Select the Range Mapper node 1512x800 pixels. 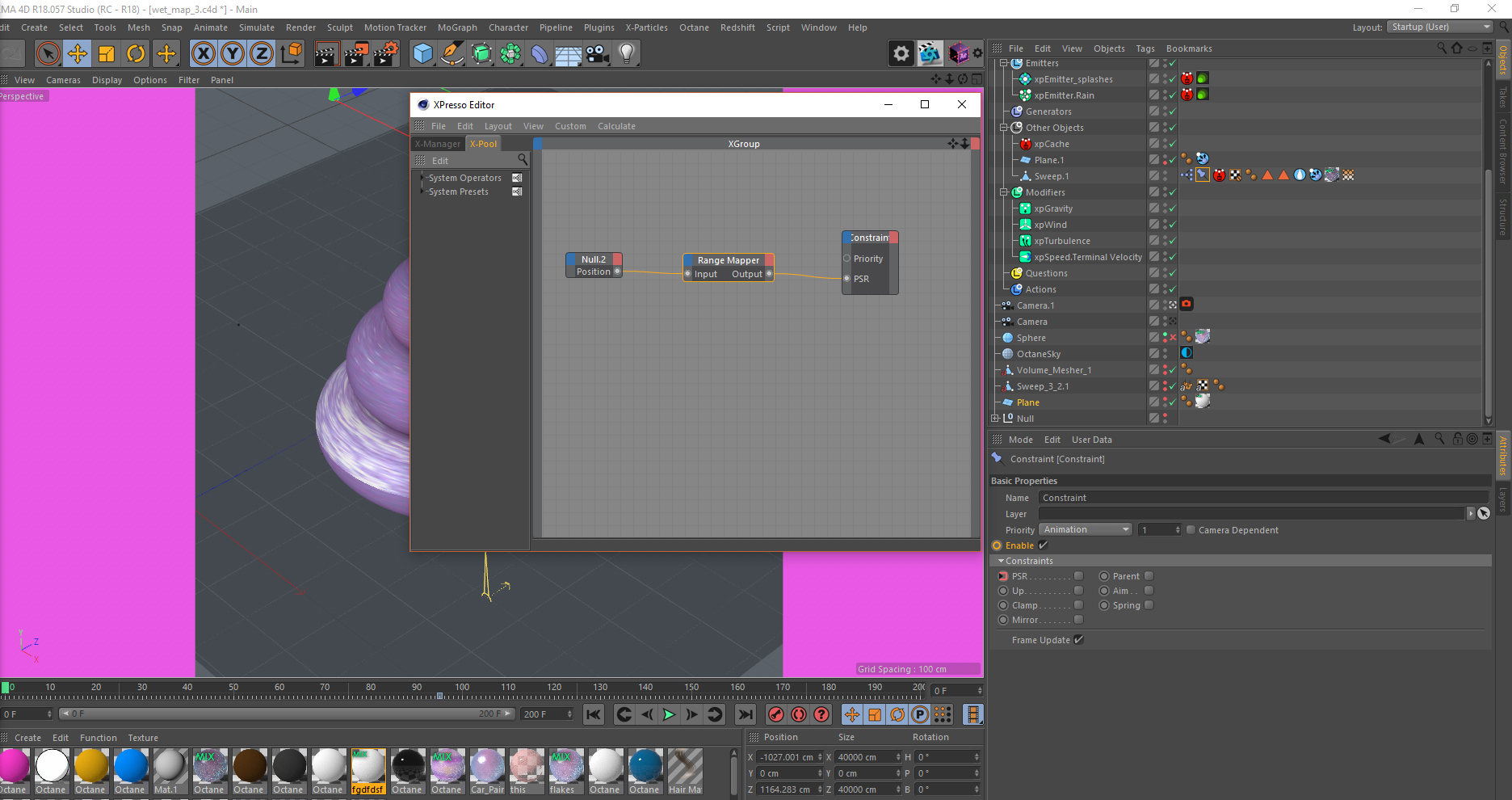tap(729, 260)
